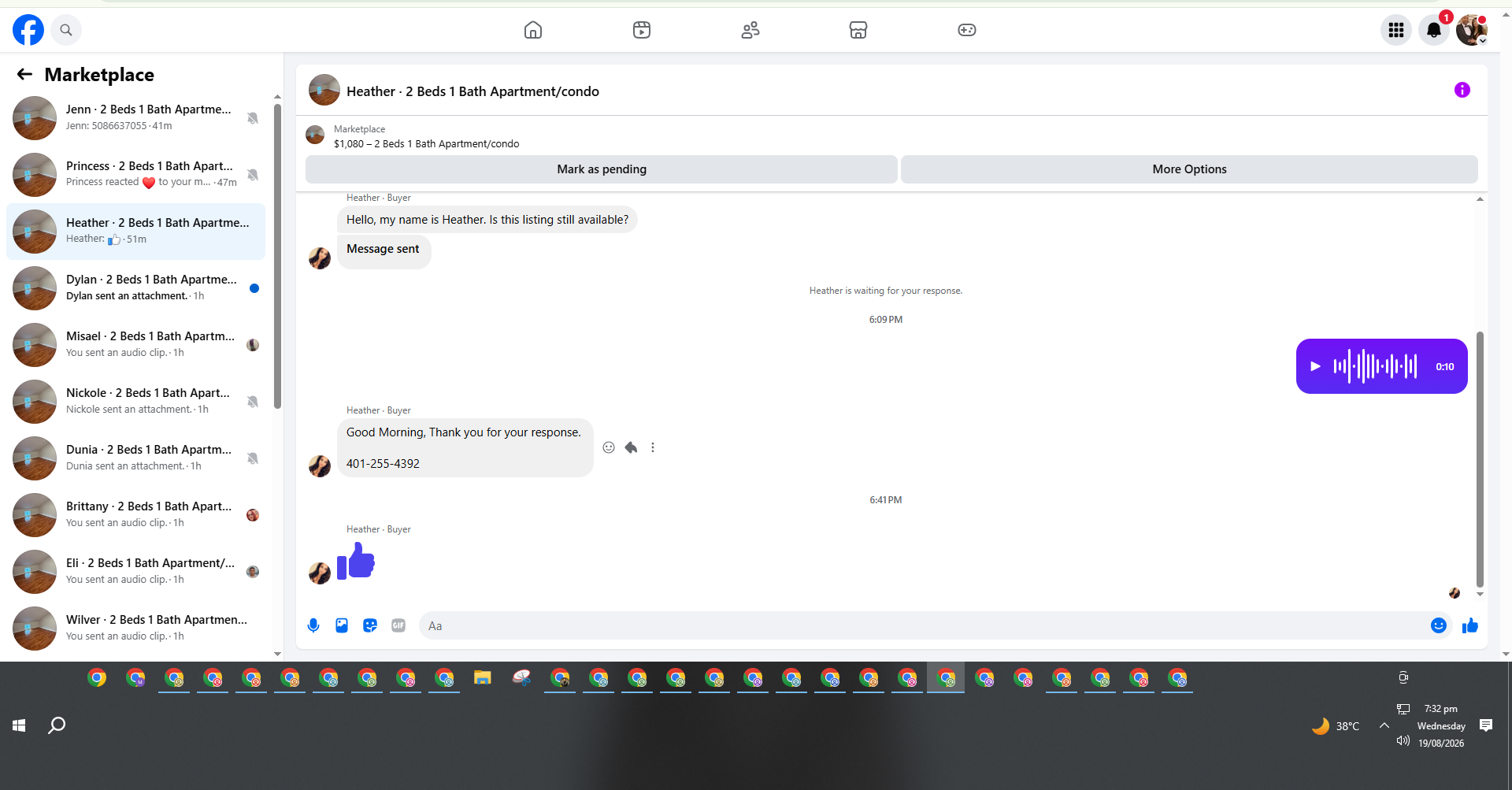This screenshot has width=1512, height=790.
Task: Open the $1,080 2 Beds listing link
Action: click(426, 143)
